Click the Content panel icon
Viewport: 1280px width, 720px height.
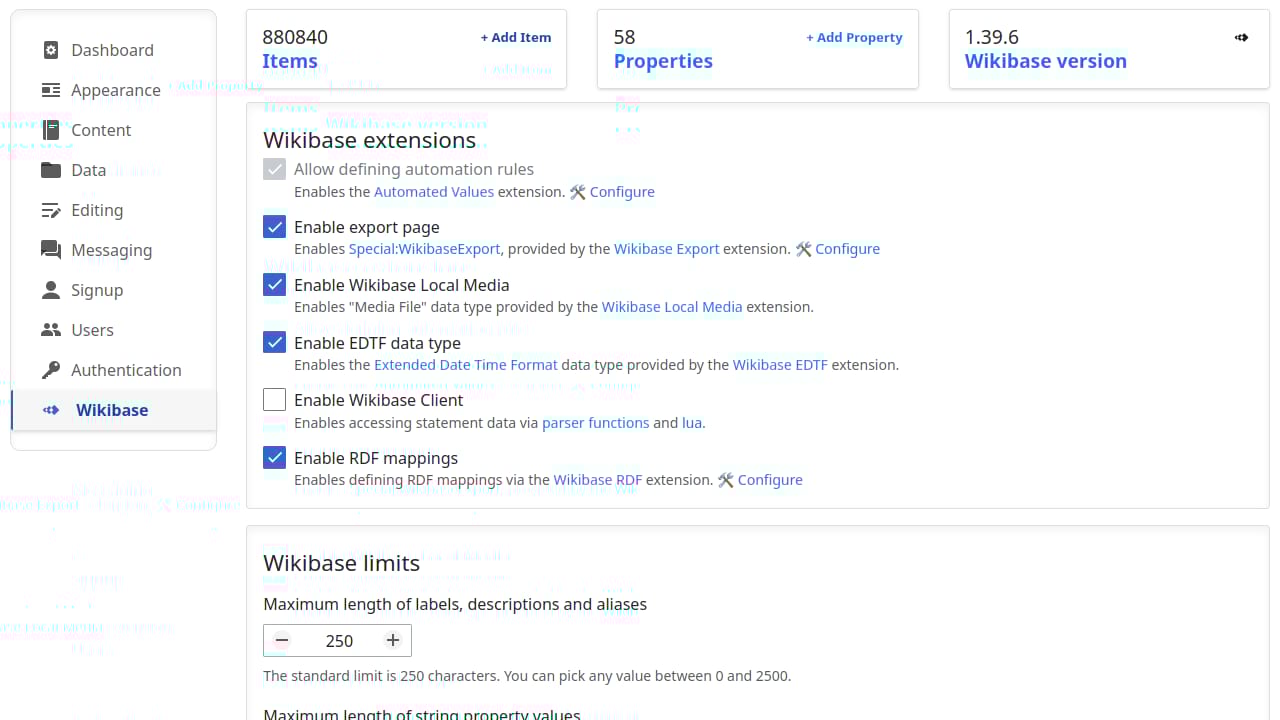click(x=49, y=130)
